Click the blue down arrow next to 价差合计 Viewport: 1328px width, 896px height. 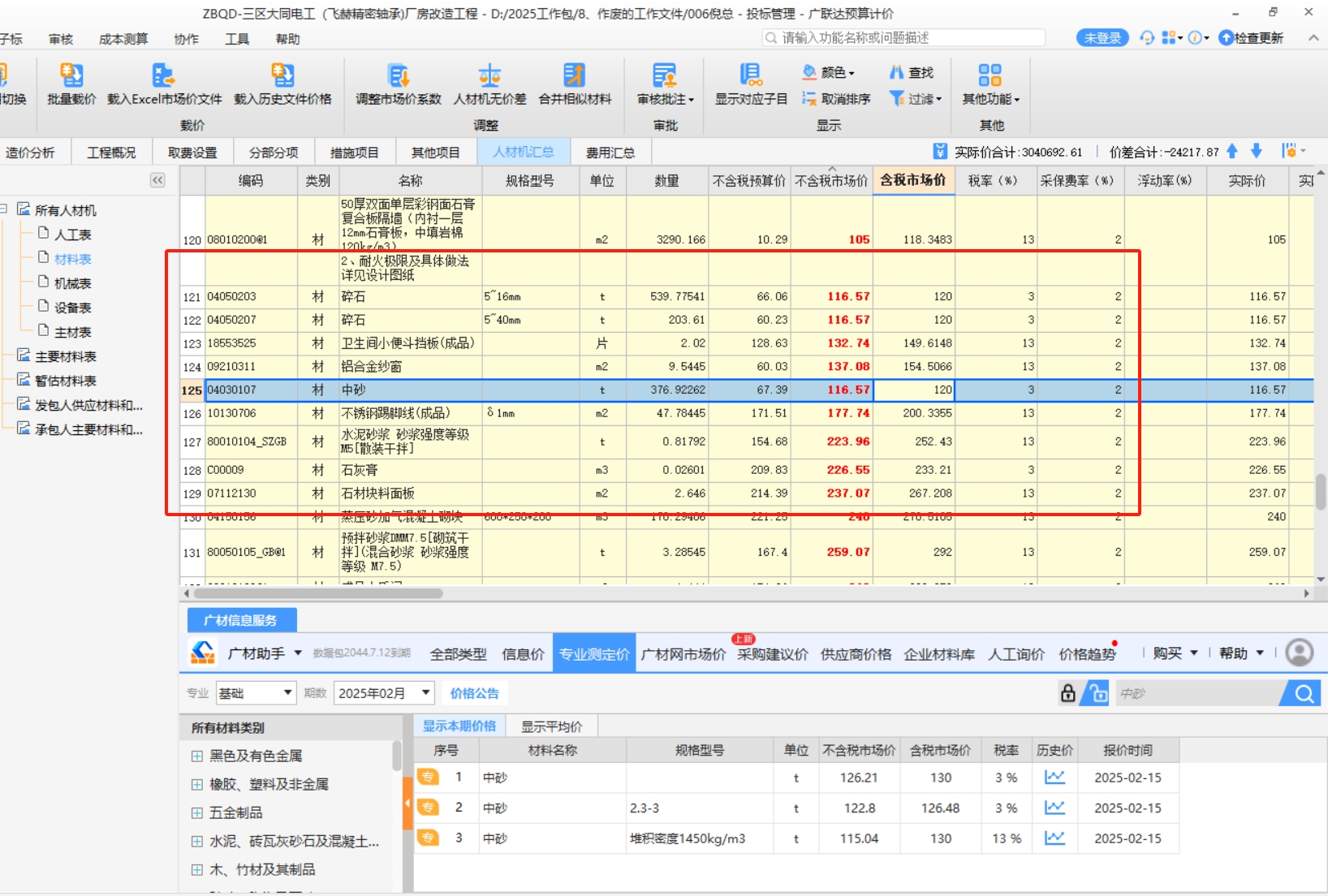1257,151
